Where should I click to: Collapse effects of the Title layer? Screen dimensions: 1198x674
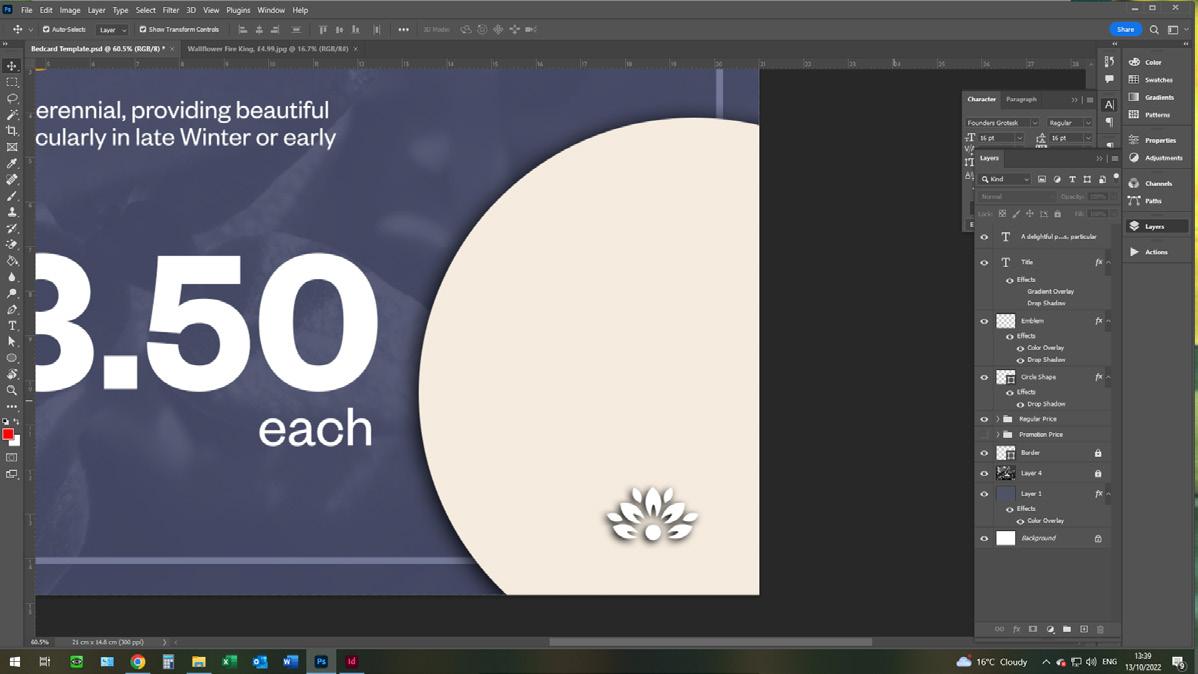pos(1109,262)
